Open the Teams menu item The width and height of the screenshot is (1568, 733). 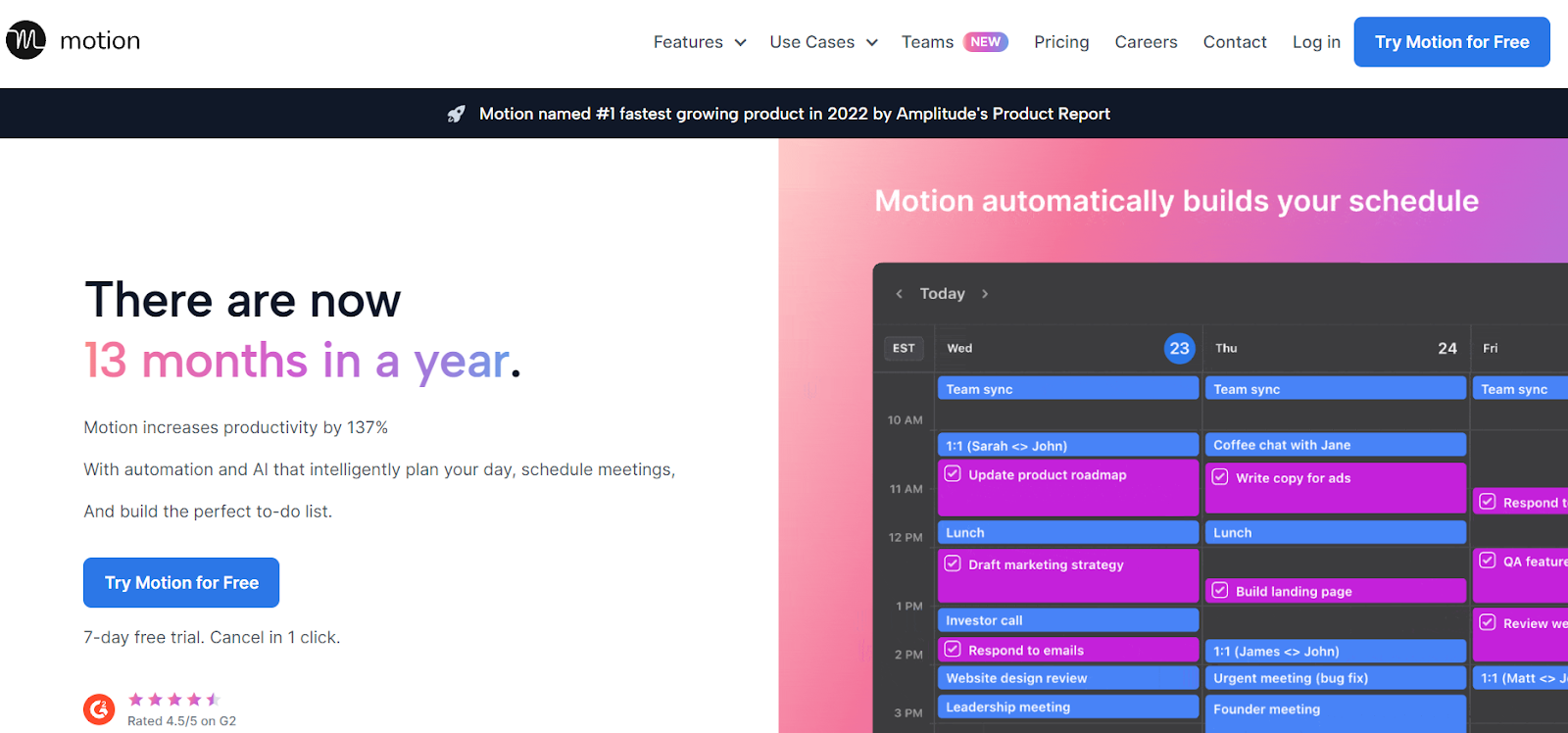[x=927, y=42]
